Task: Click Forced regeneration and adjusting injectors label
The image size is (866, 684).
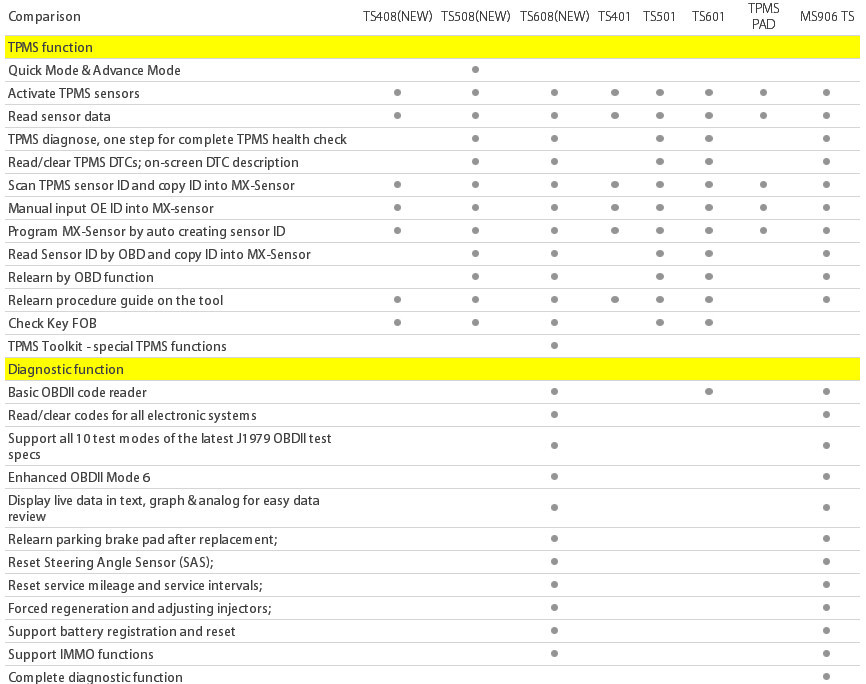Action: coord(140,608)
